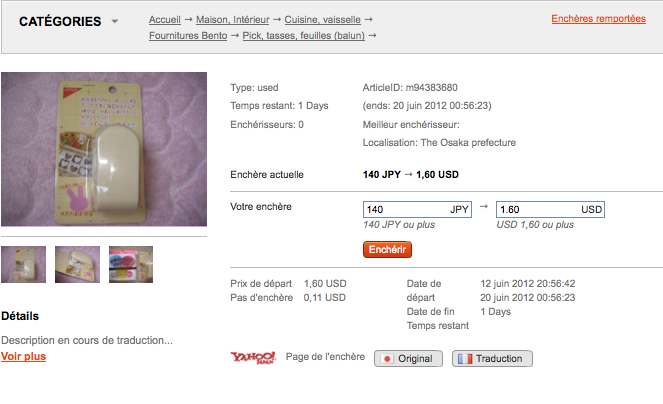663x404 pixels.
Task: Click the orange Enchérir button
Action: click(x=387, y=250)
